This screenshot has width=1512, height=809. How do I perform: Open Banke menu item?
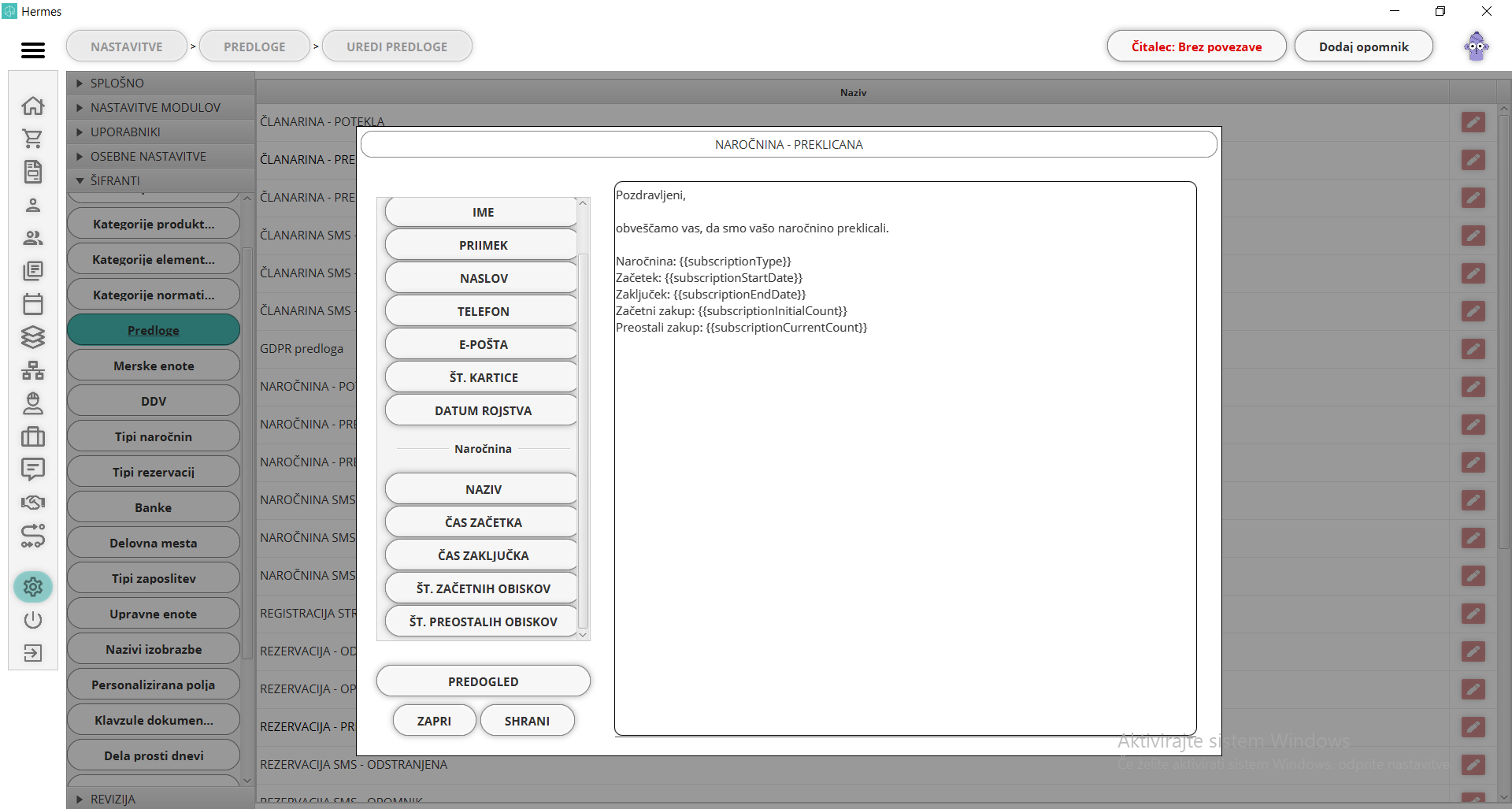(154, 507)
